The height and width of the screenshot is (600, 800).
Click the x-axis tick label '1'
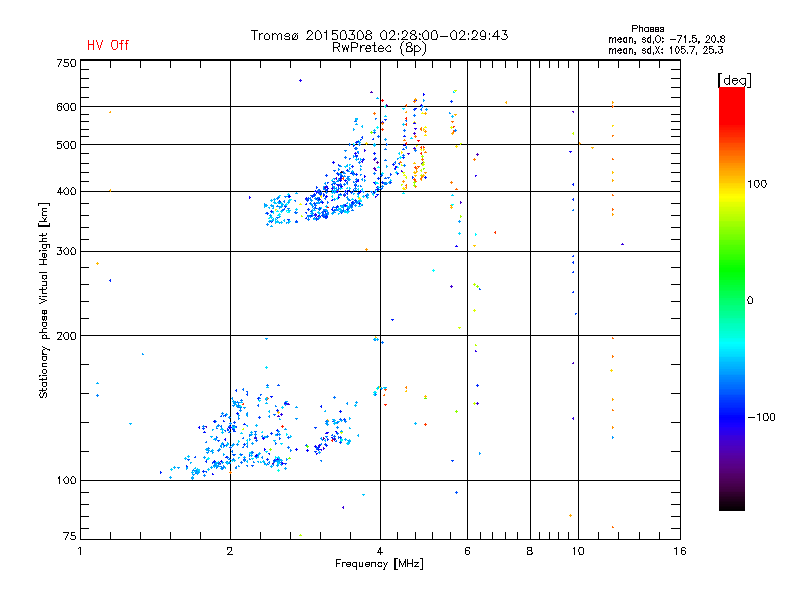pos(80,551)
